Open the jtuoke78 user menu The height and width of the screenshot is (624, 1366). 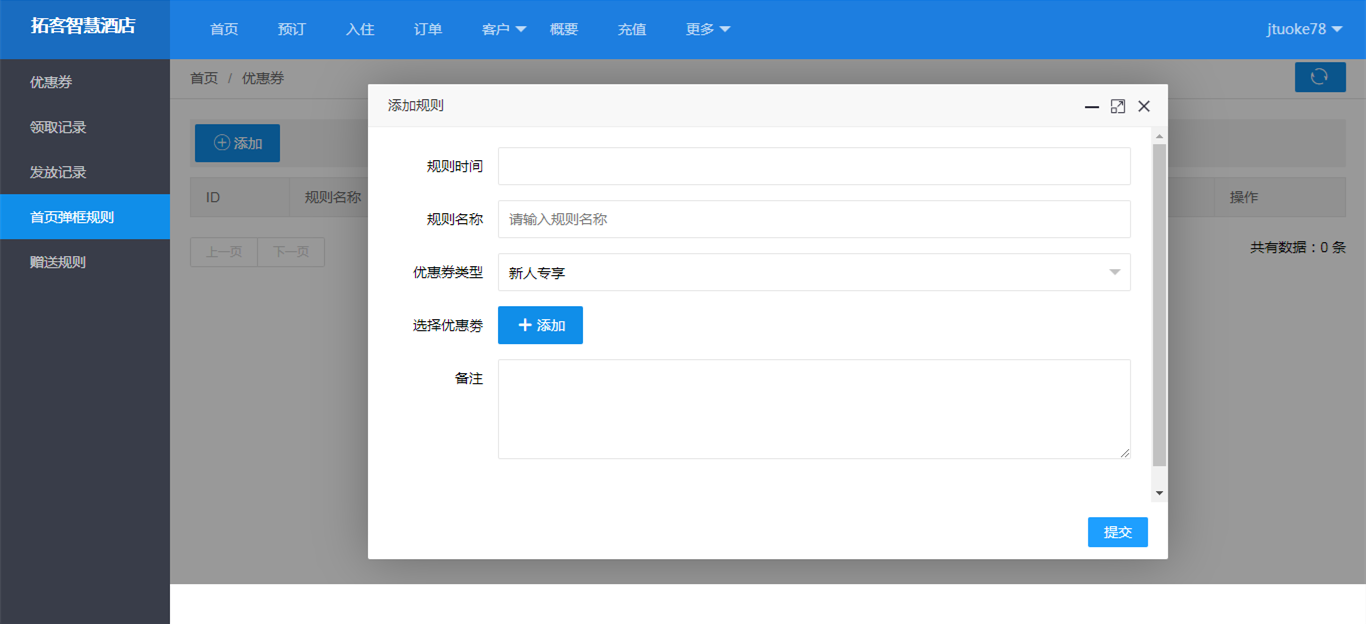coord(1304,29)
